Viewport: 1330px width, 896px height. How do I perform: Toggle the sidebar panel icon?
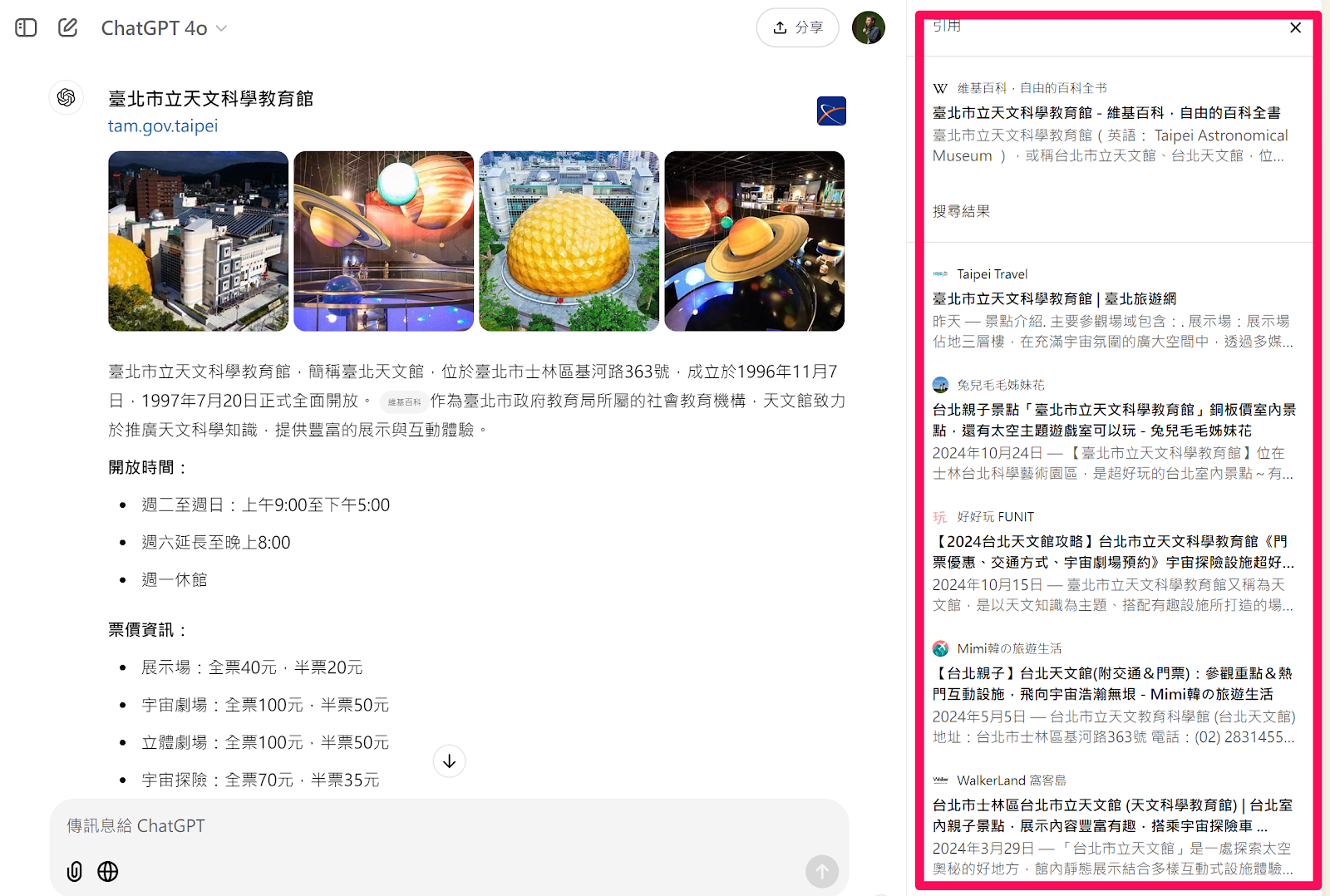26,27
